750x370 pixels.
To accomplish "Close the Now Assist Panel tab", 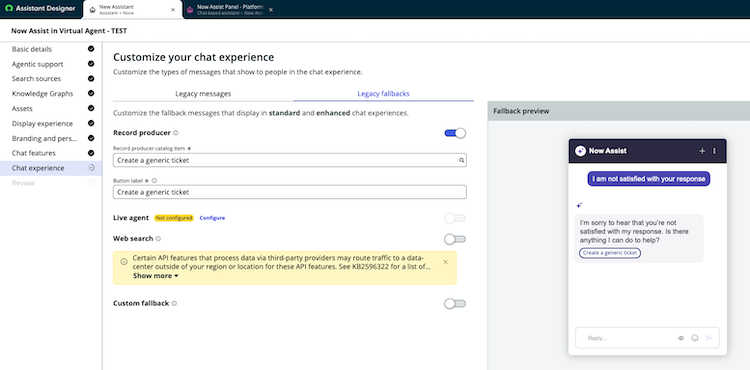I will 271,10.
